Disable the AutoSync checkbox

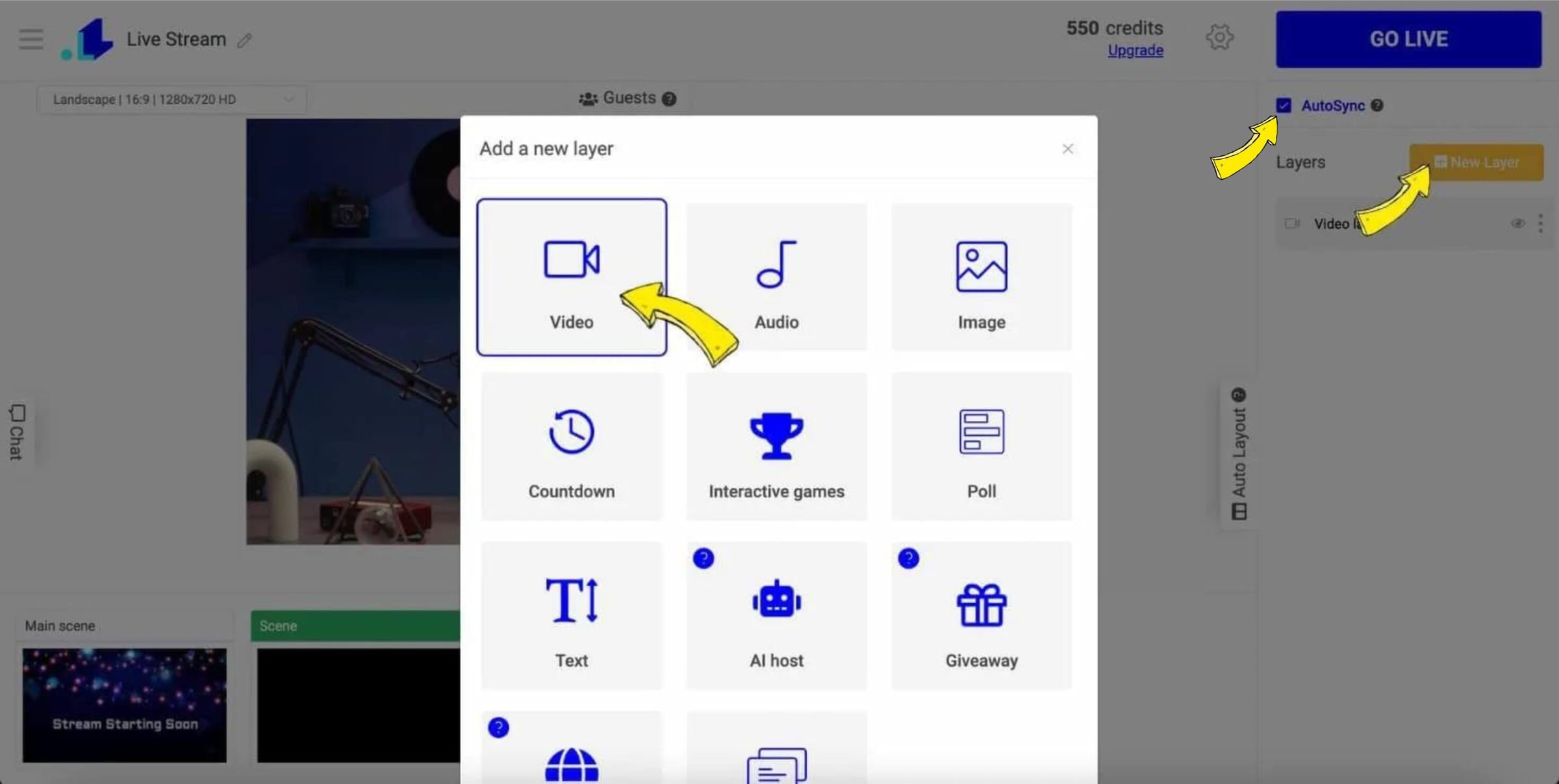1283,105
